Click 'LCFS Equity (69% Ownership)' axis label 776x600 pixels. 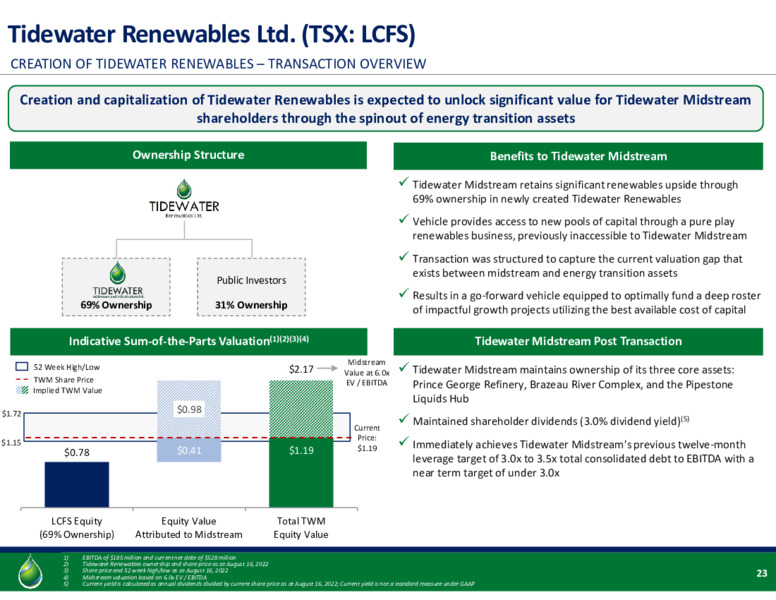[77, 528]
